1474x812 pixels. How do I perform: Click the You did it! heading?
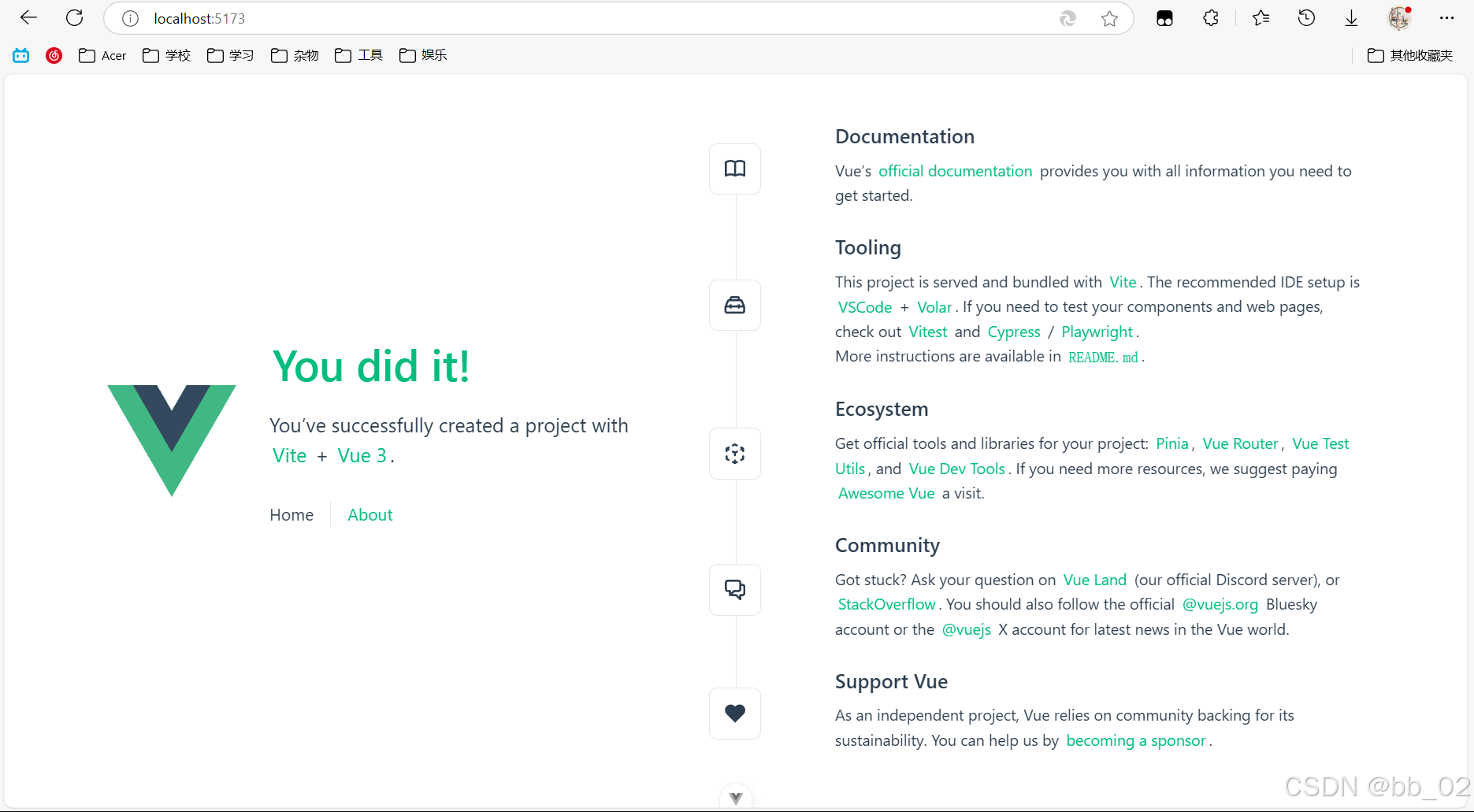[x=371, y=367]
